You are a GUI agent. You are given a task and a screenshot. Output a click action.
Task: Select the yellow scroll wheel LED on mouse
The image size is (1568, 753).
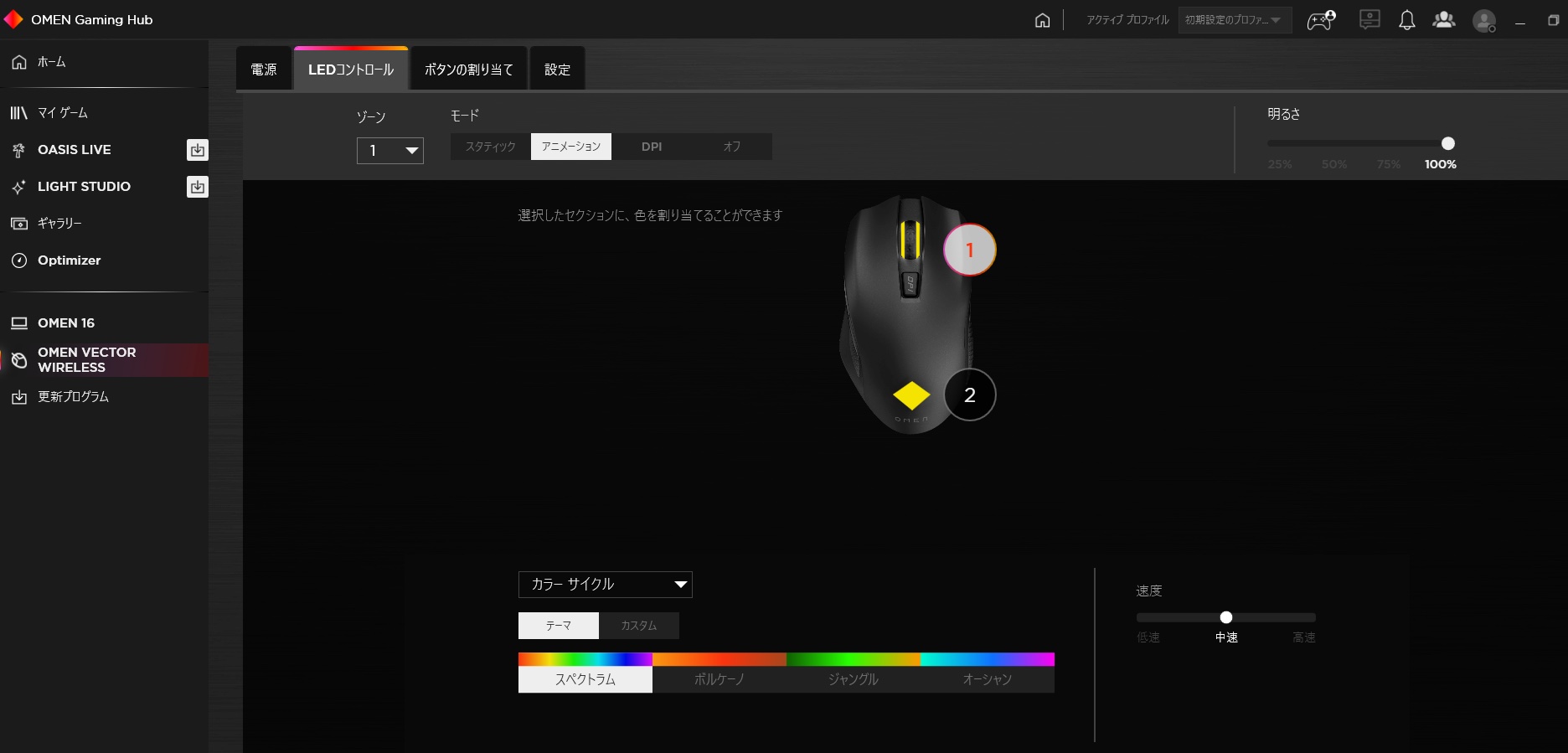tap(910, 240)
